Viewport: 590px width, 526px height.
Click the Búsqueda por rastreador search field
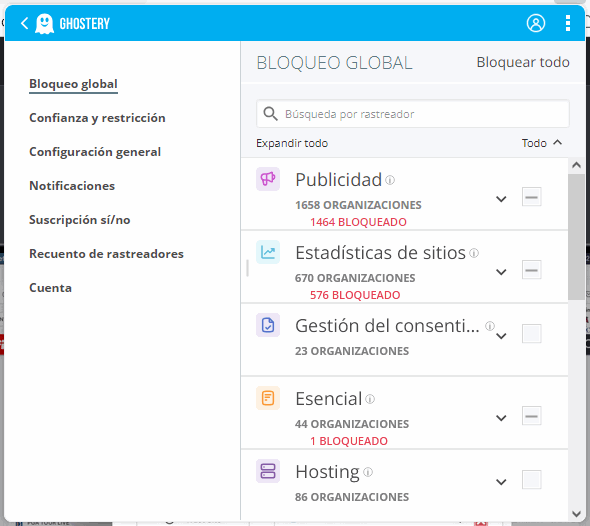[x=413, y=114]
